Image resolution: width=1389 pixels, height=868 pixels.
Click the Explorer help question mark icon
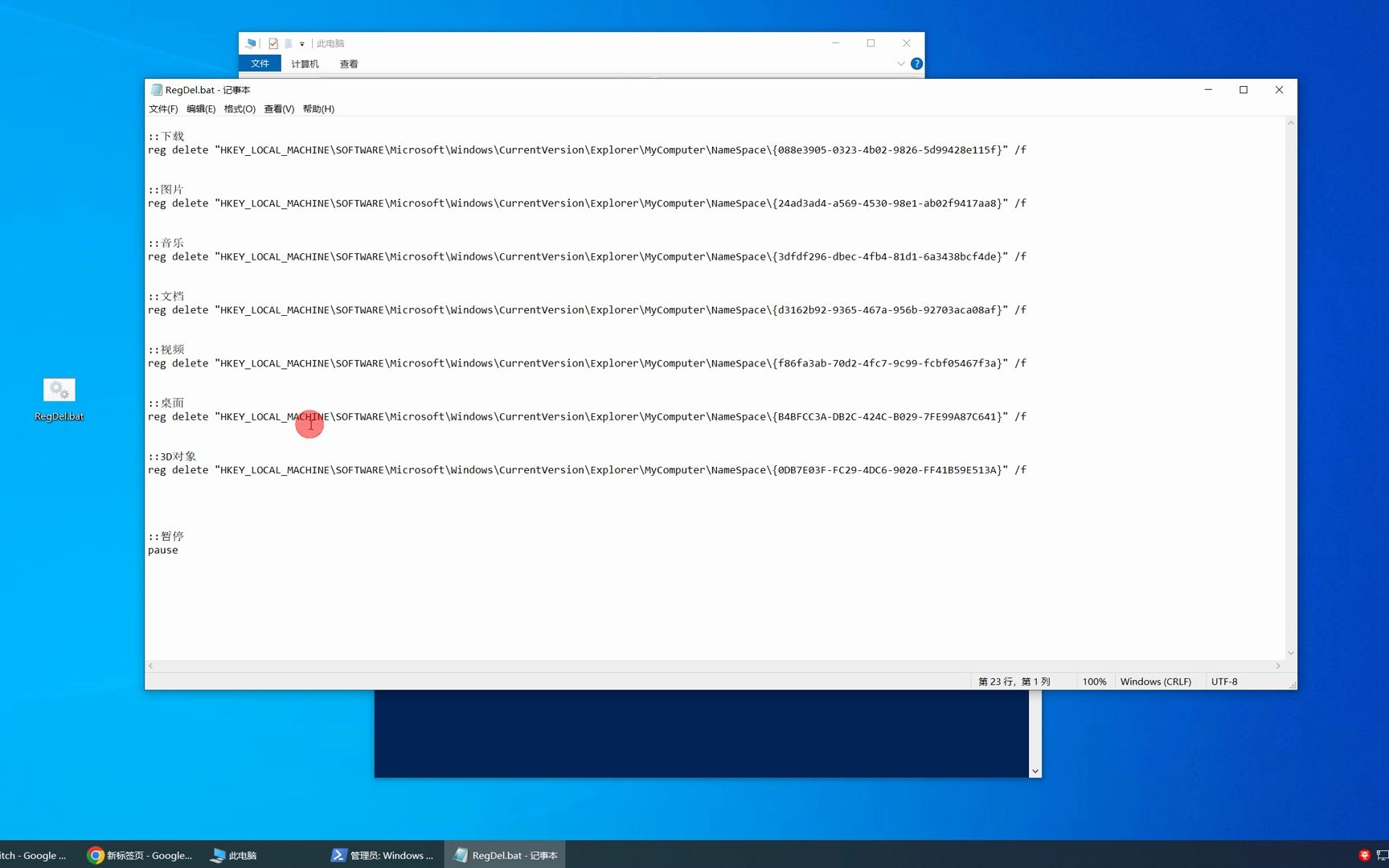[x=916, y=63]
